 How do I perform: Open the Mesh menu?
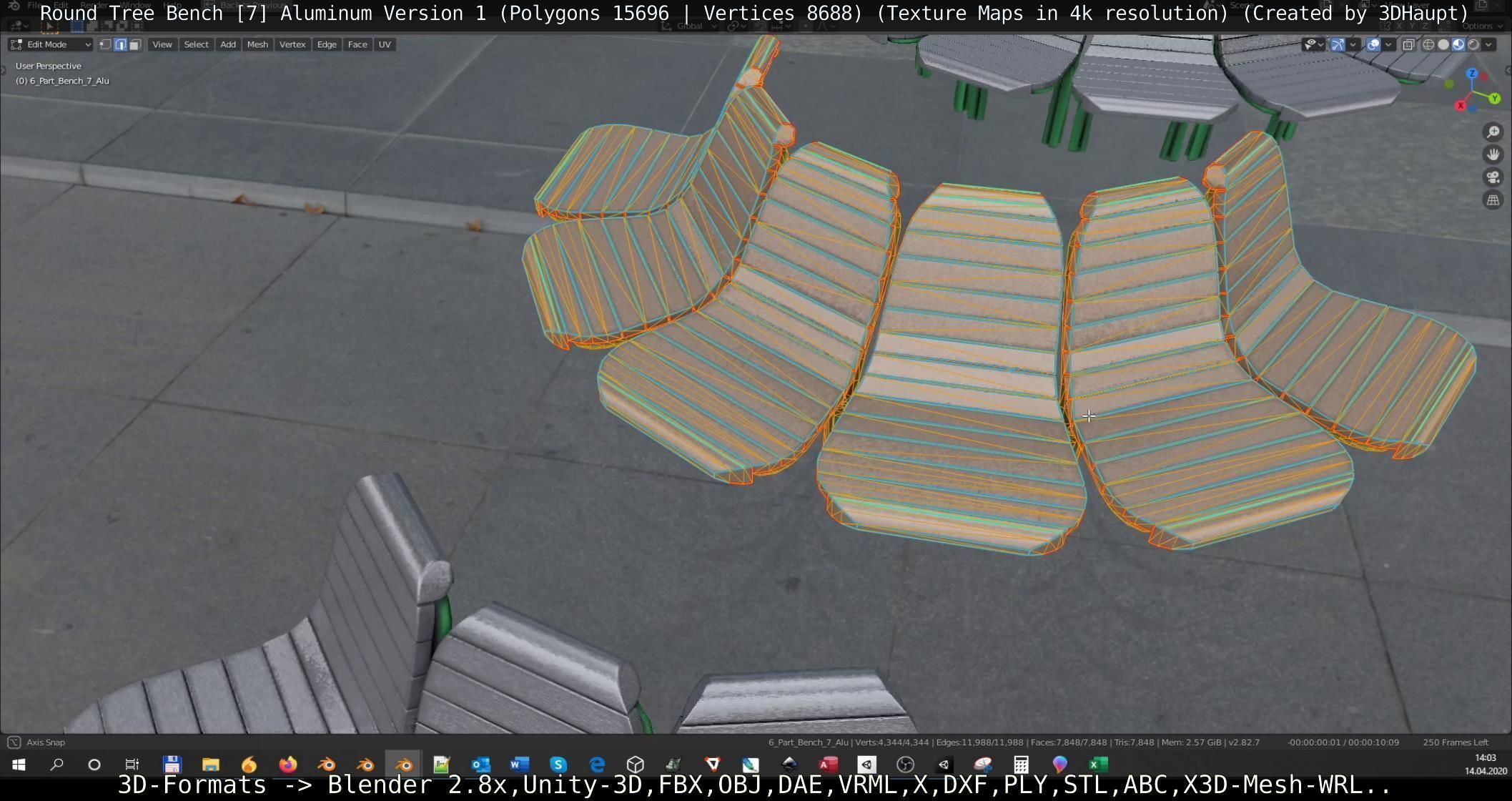pos(257,44)
